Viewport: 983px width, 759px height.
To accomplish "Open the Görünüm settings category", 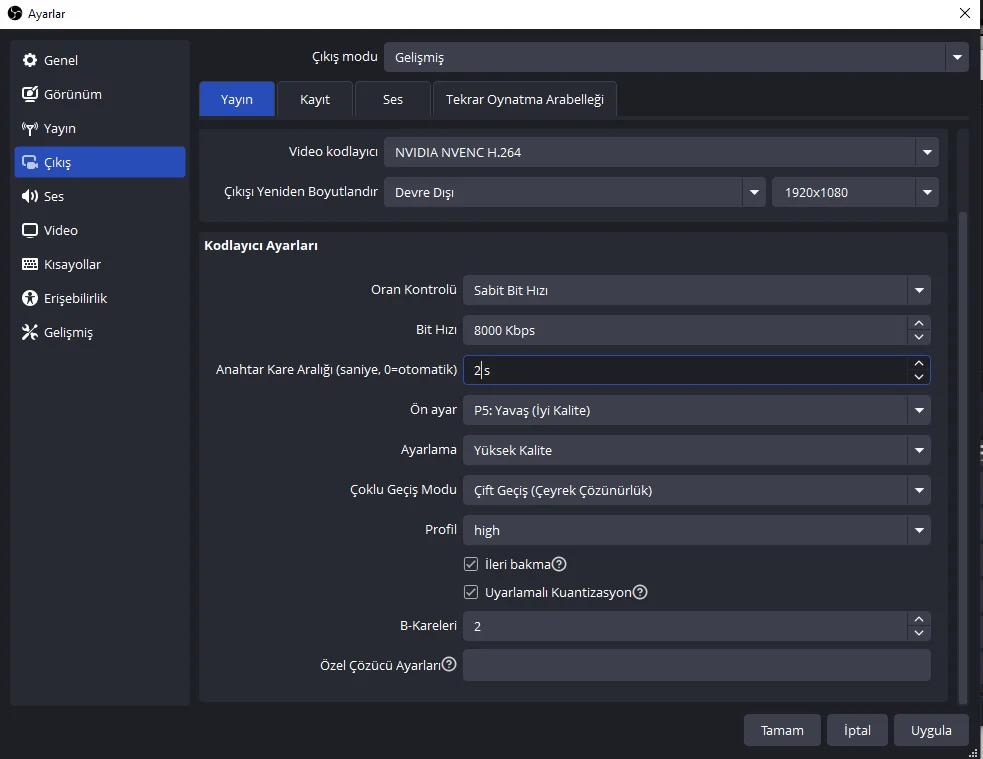I will [100, 94].
